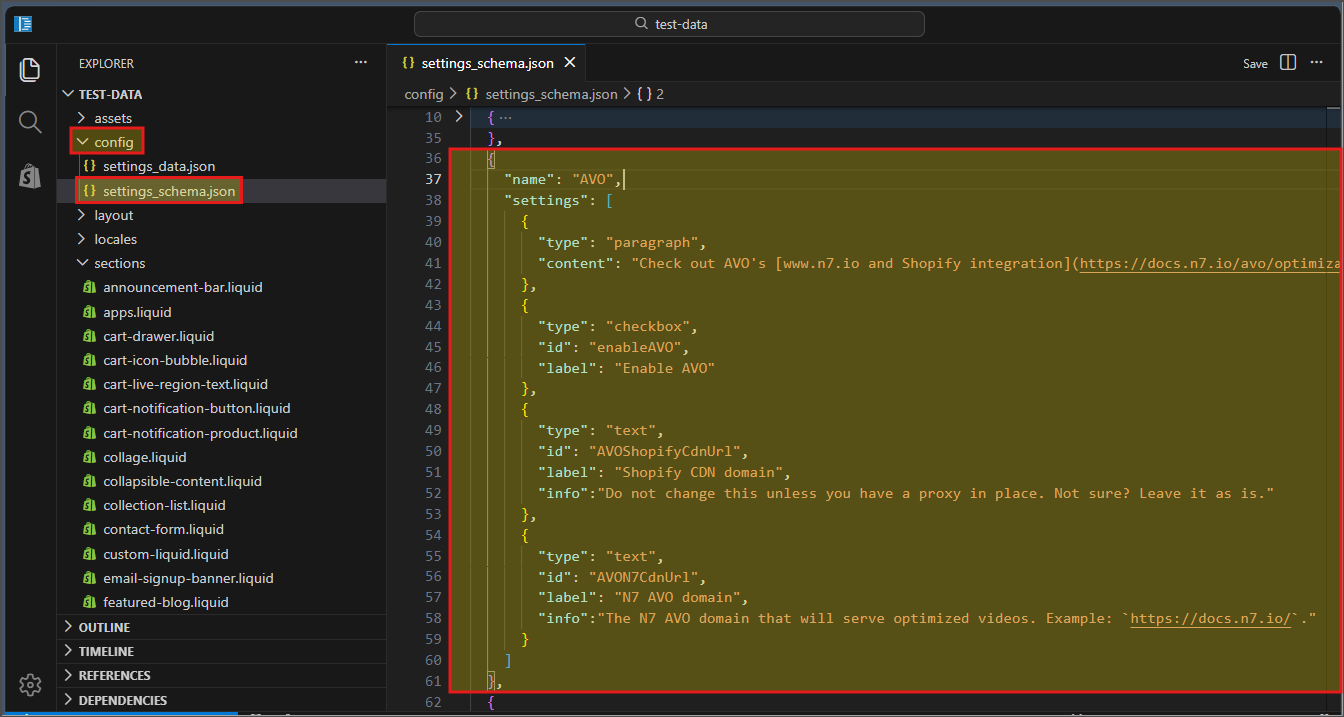
Task: Open email-signup-banner.liquid file
Action: [222, 578]
